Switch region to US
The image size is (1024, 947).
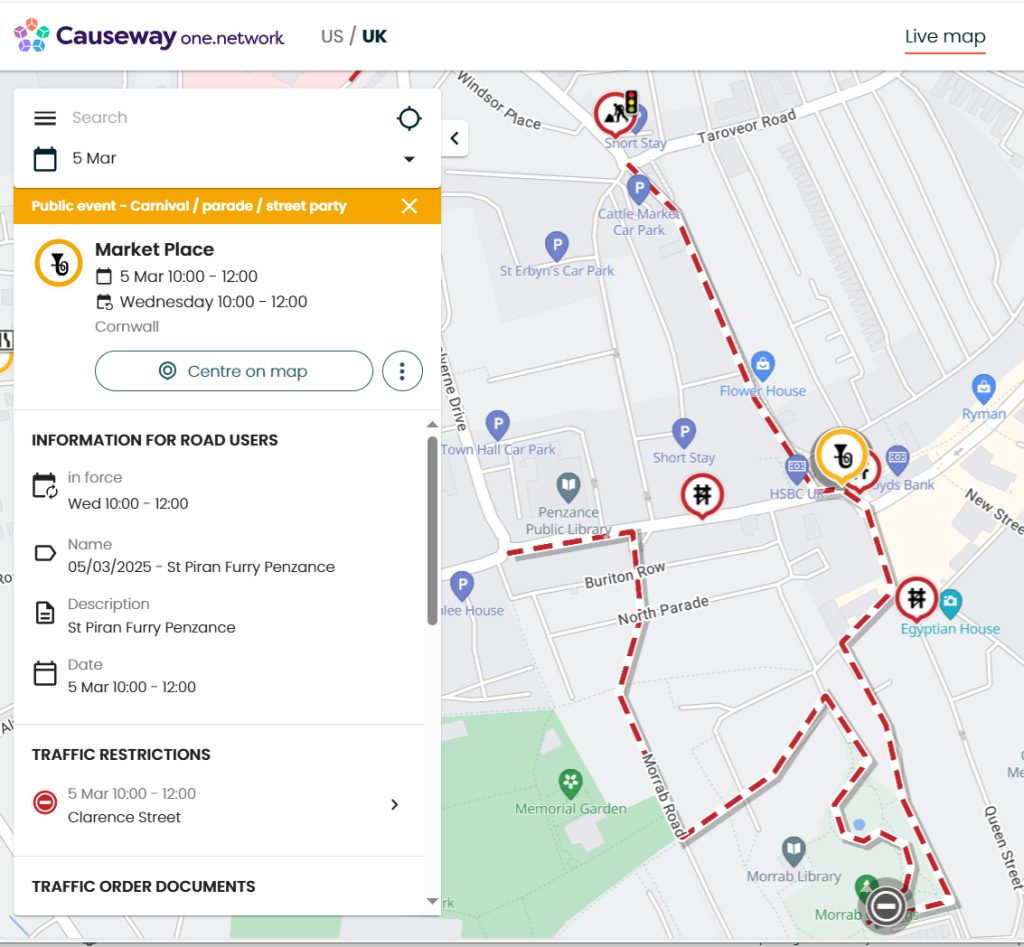click(x=331, y=37)
